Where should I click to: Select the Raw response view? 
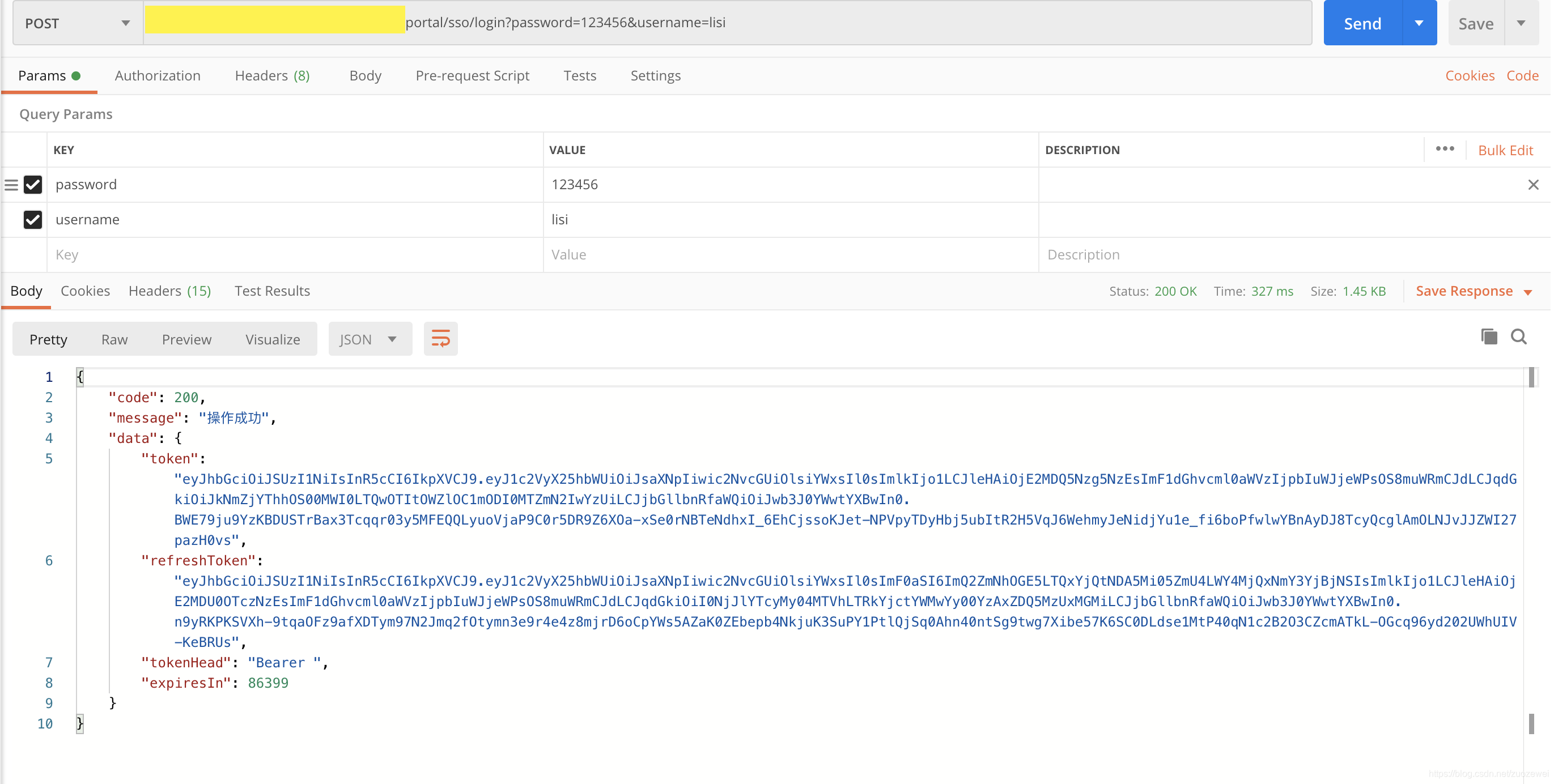coord(114,339)
